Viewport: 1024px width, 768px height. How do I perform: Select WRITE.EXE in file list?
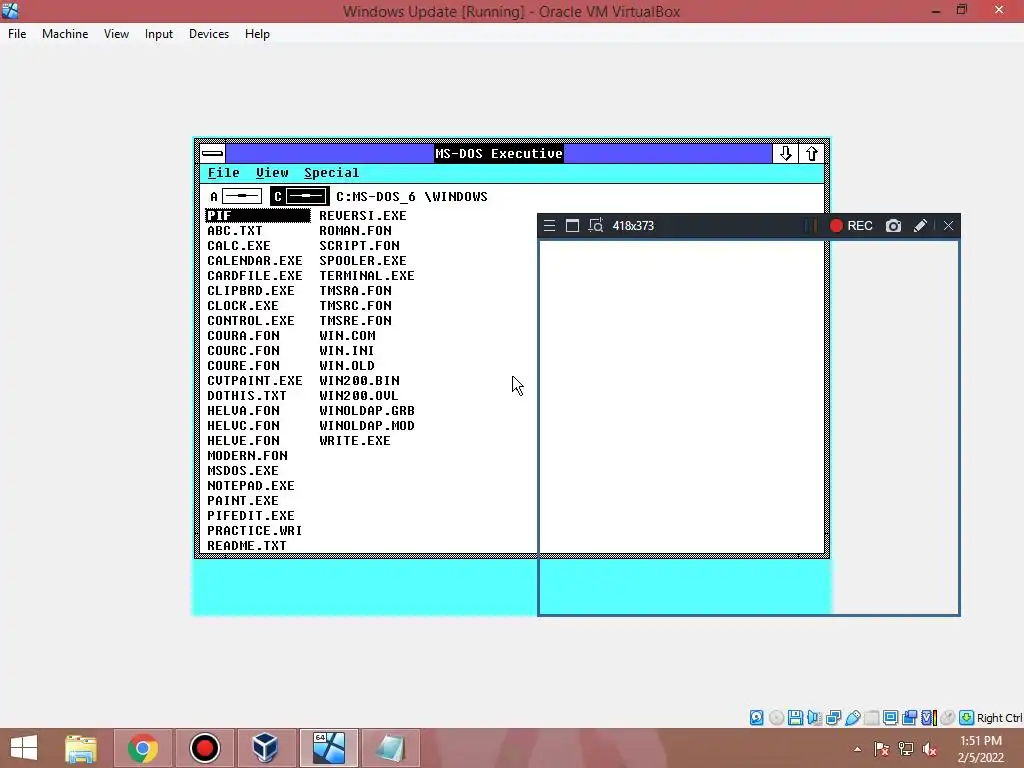(355, 441)
